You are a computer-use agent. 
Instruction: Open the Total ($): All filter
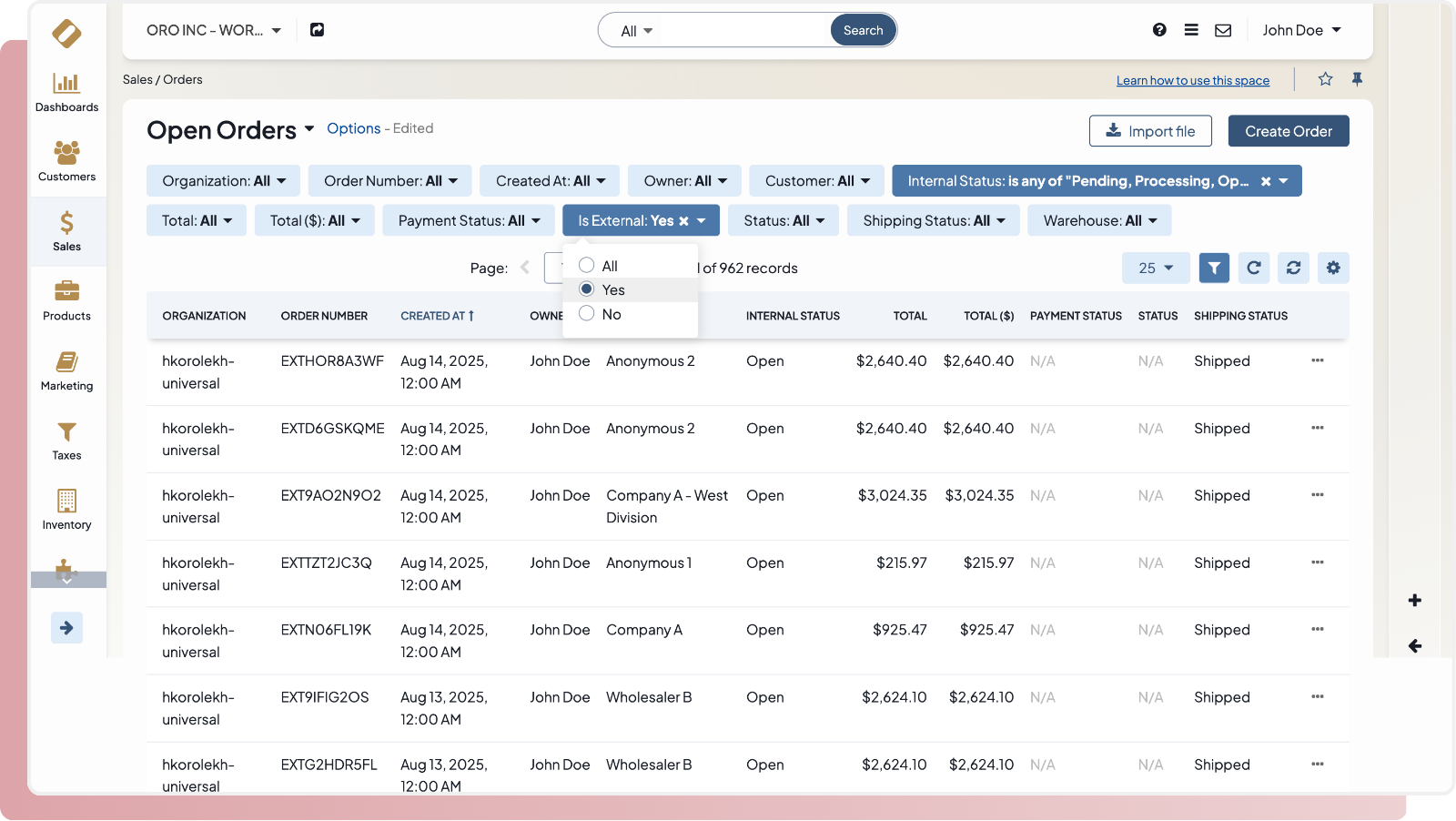pos(315,220)
